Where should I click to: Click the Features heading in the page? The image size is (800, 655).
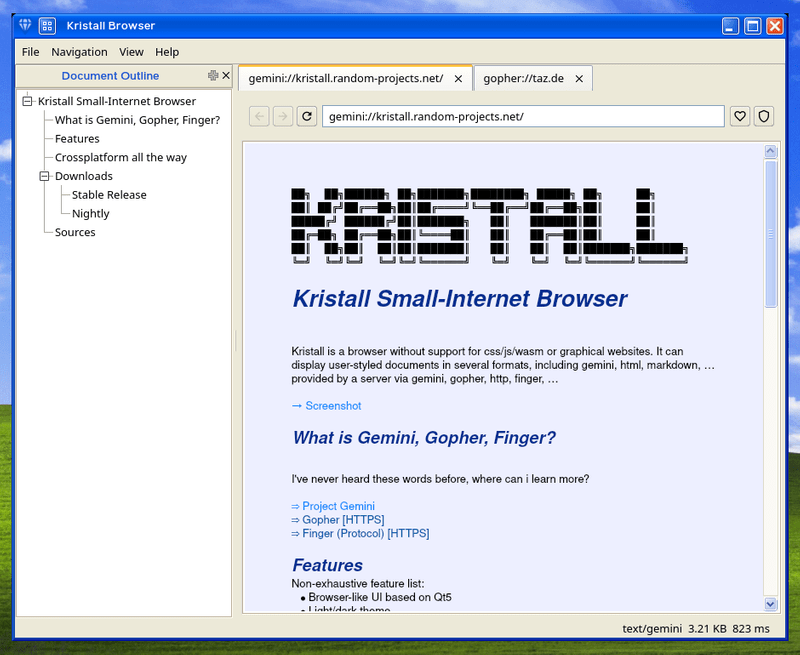click(328, 565)
